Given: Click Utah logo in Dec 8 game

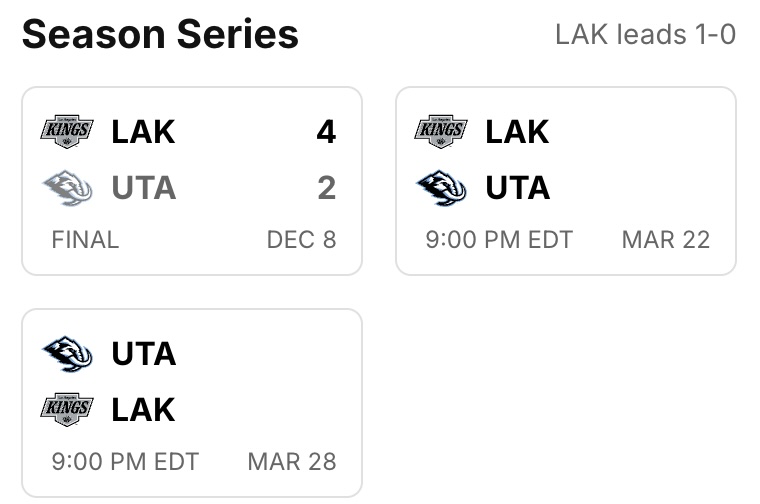Looking at the screenshot, I should [x=67, y=187].
